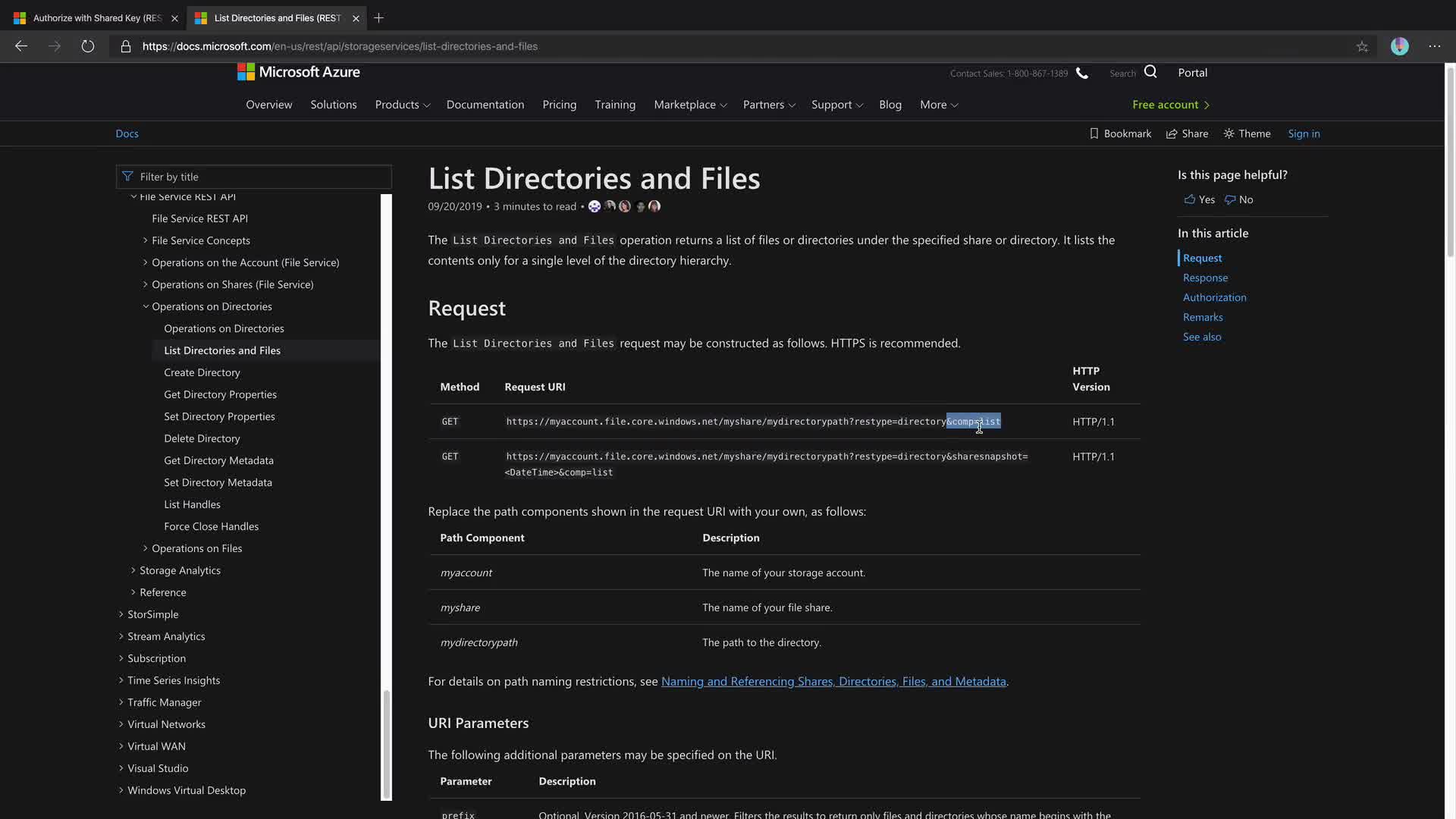Expand Operations on Files tree node
1456x819 pixels.
click(146, 548)
